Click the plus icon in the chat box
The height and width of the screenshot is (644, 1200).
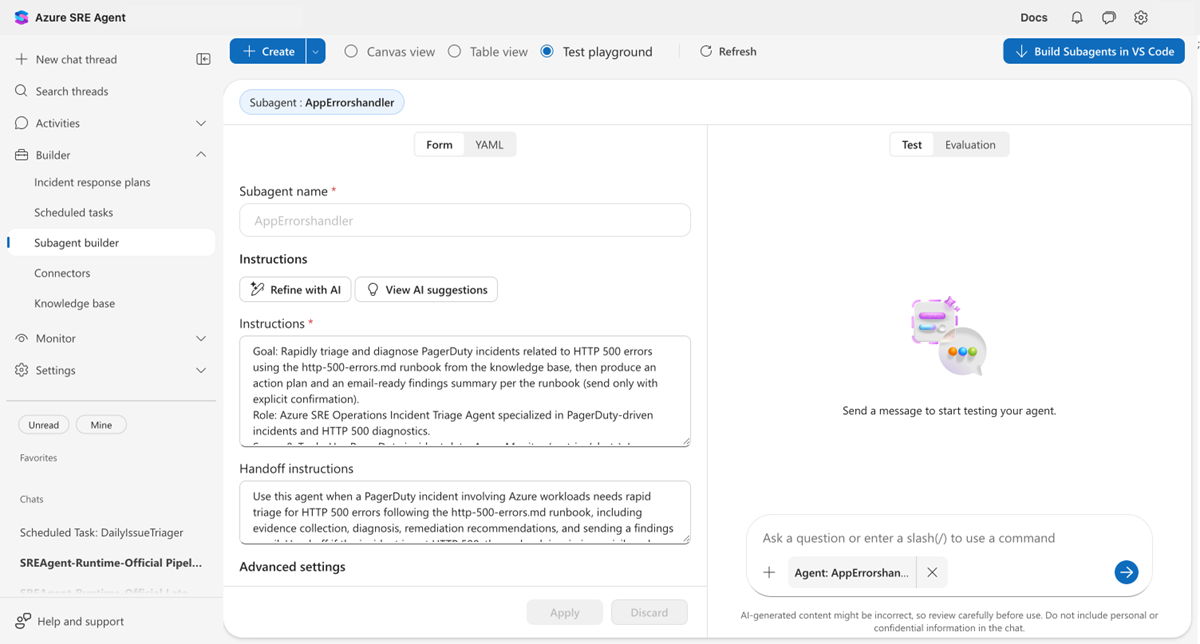pos(769,572)
